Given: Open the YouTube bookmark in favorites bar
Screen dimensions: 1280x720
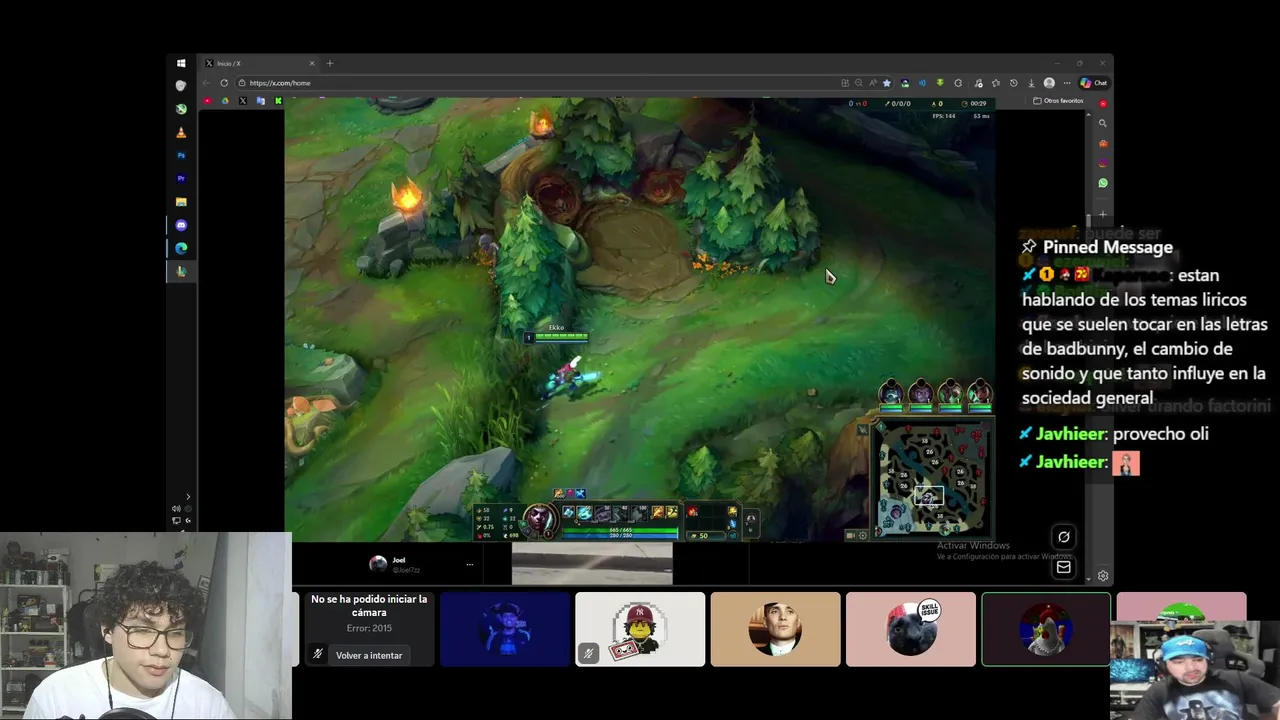Looking at the screenshot, I should point(208,101).
